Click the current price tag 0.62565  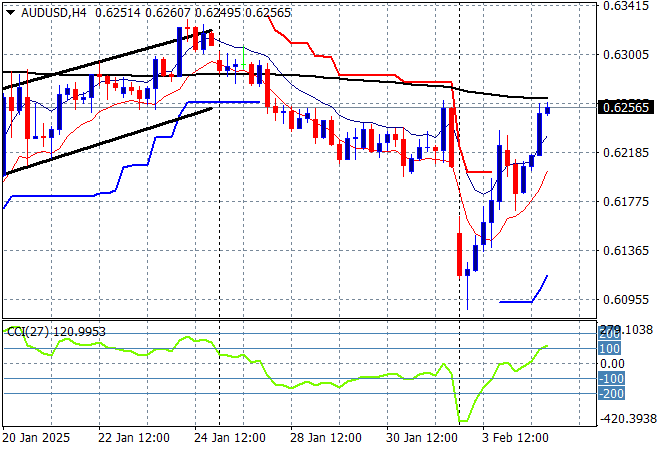pyautogui.click(x=627, y=107)
